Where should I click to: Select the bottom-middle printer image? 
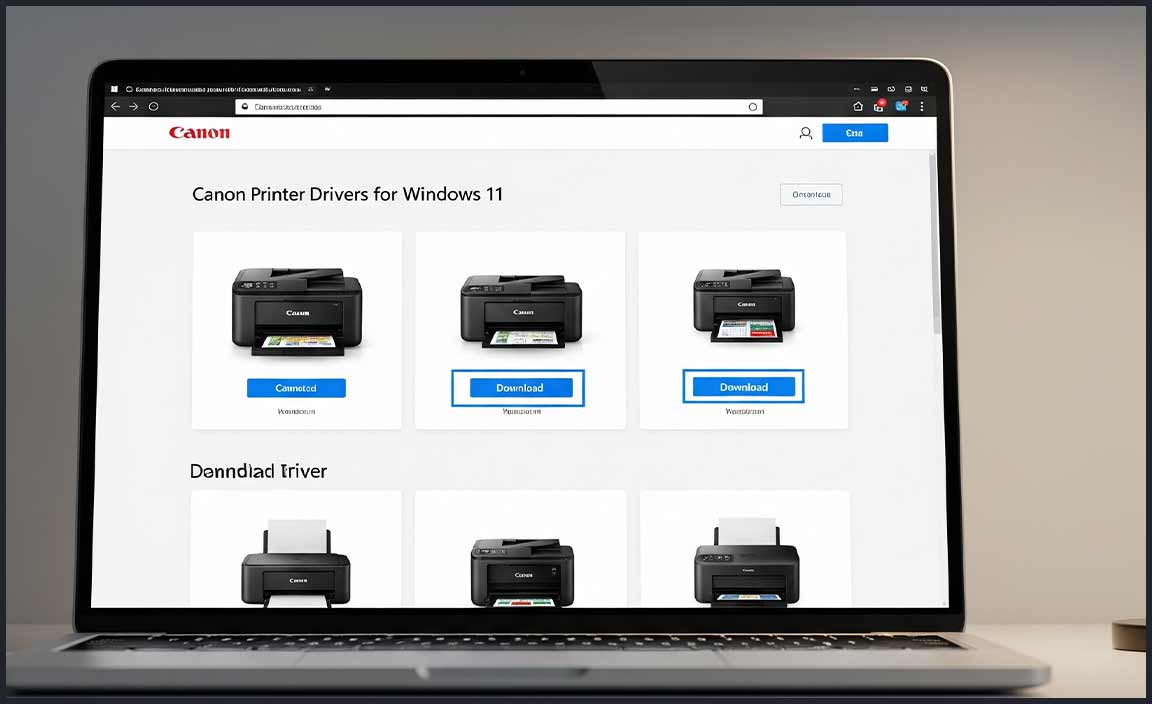(x=522, y=572)
